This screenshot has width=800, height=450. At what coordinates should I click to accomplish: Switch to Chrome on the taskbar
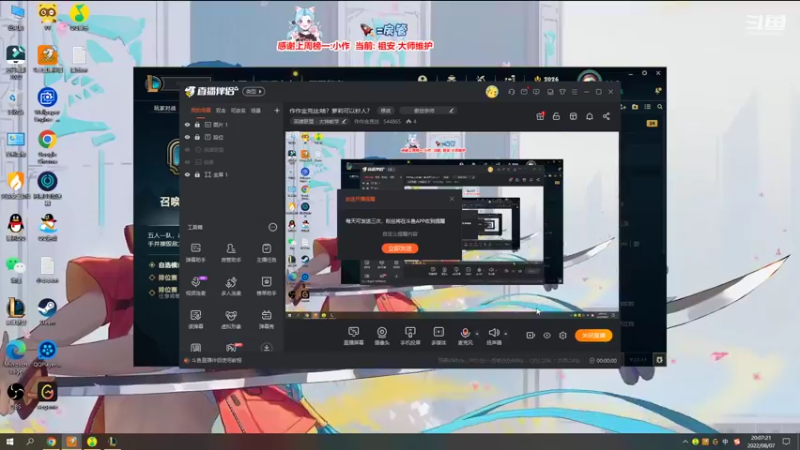tap(51, 442)
